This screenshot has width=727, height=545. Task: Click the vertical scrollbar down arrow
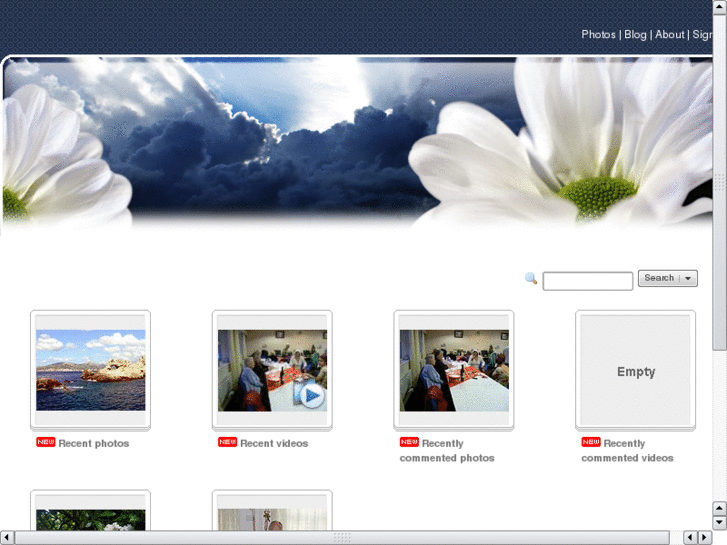pos(719,522)
